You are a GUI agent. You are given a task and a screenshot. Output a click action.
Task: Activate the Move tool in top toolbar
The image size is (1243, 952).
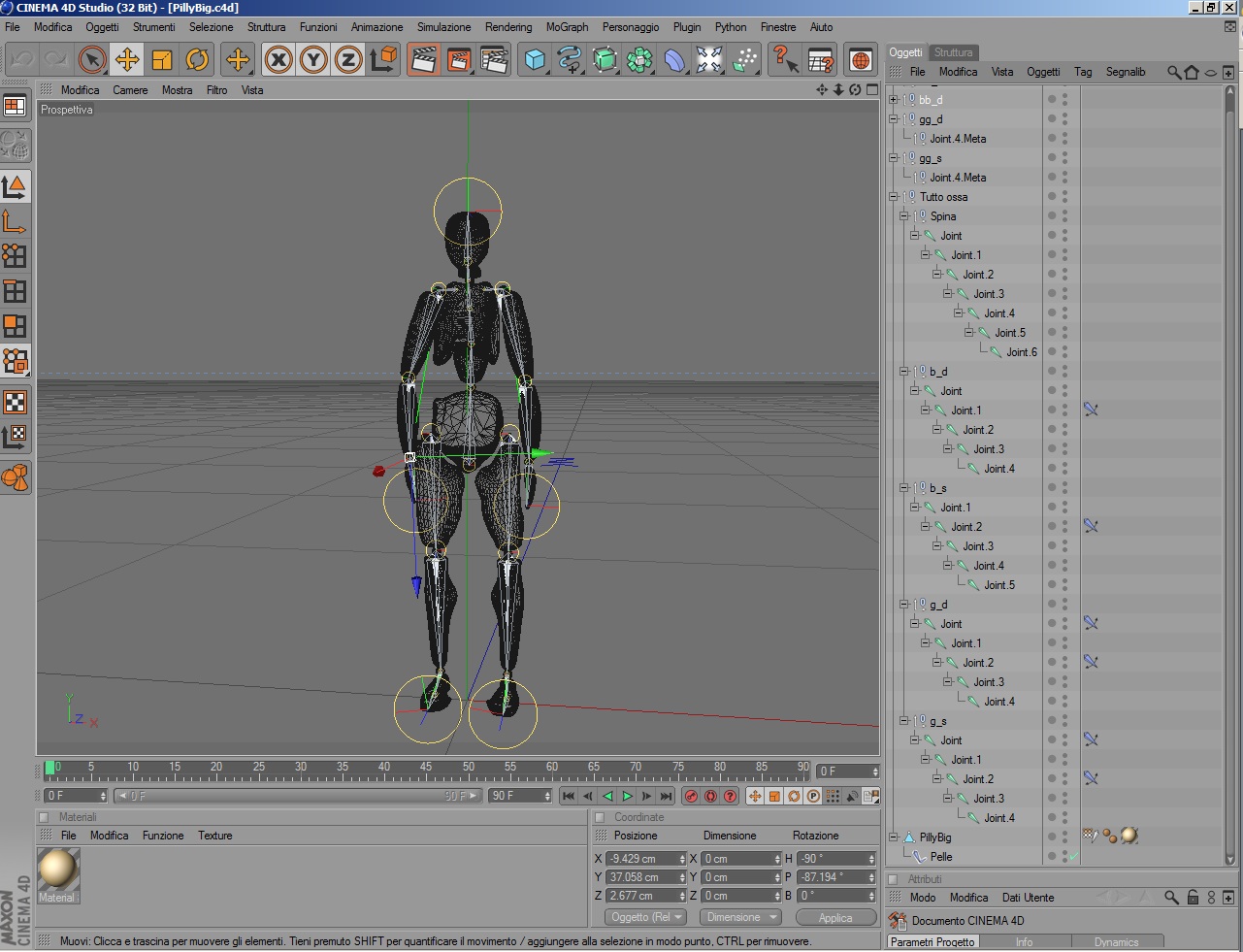(127, 60)
